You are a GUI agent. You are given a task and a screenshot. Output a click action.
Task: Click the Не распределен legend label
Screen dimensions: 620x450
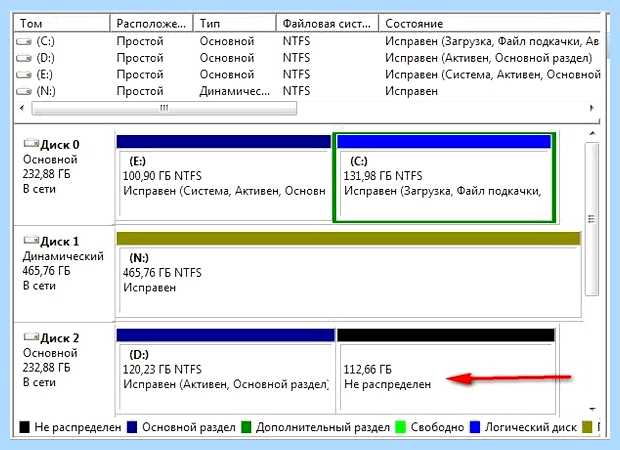click(78, 427)
